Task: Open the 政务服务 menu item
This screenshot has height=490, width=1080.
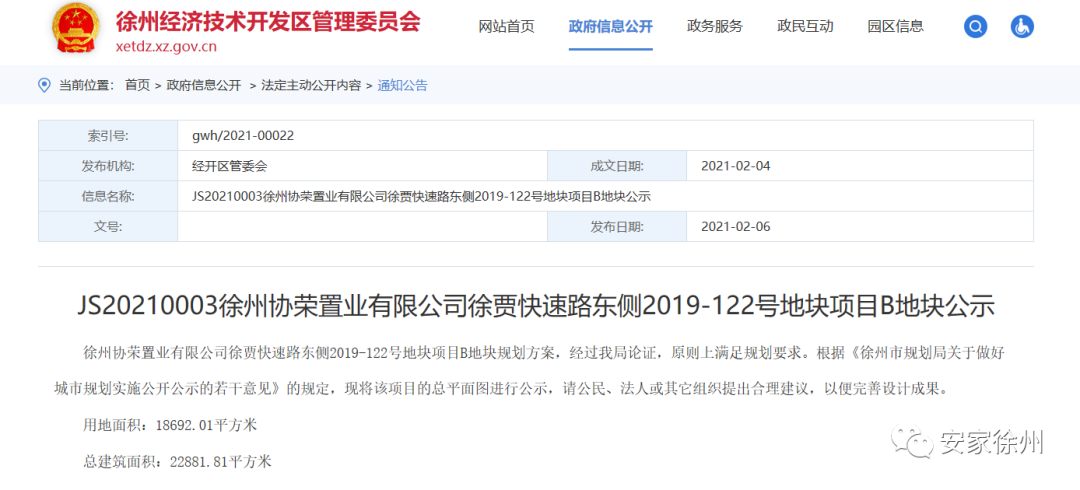Action: click(x=715, y=27)
